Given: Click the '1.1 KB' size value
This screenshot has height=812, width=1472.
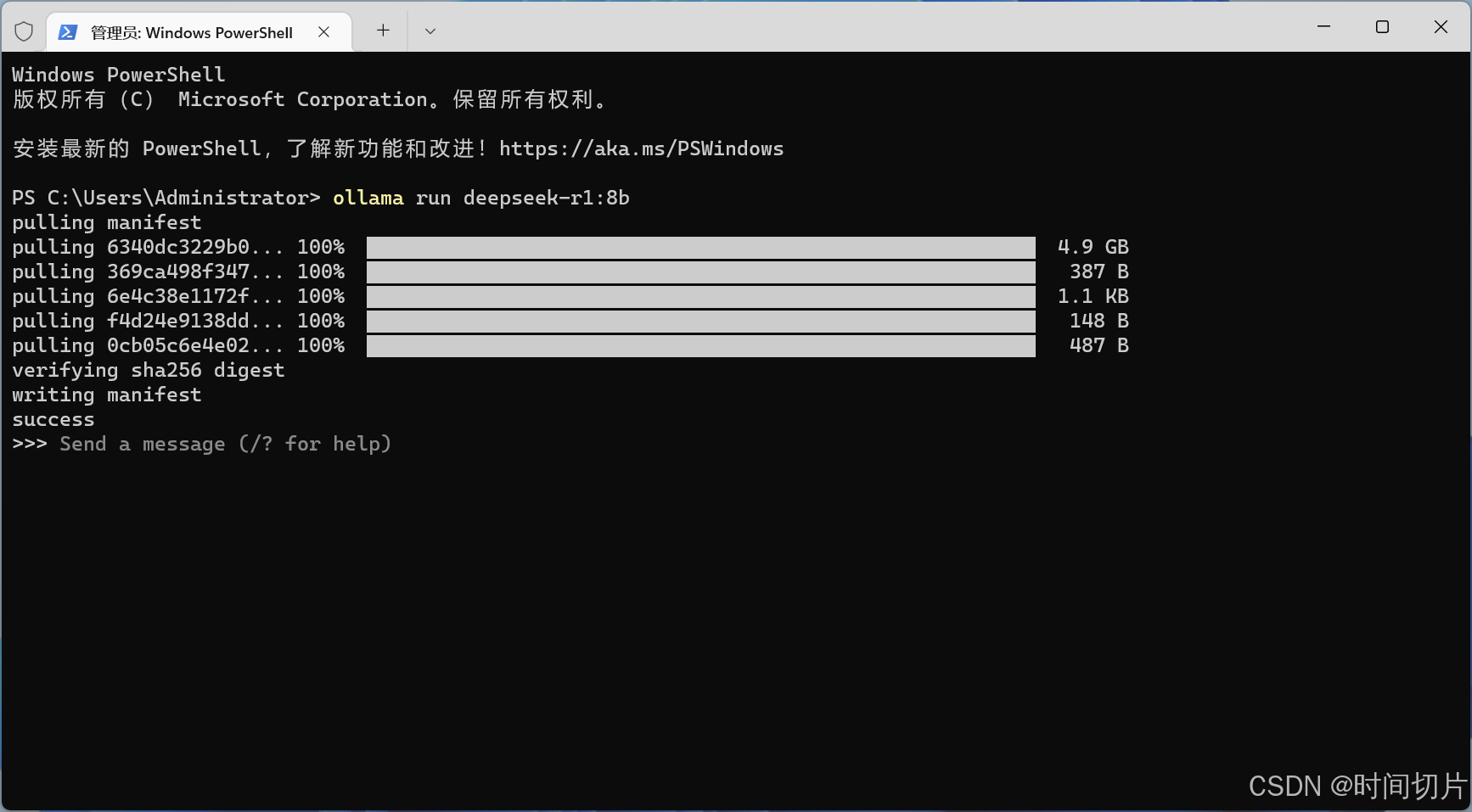Looking at the screenshot, I should (x=1093, y=296).
